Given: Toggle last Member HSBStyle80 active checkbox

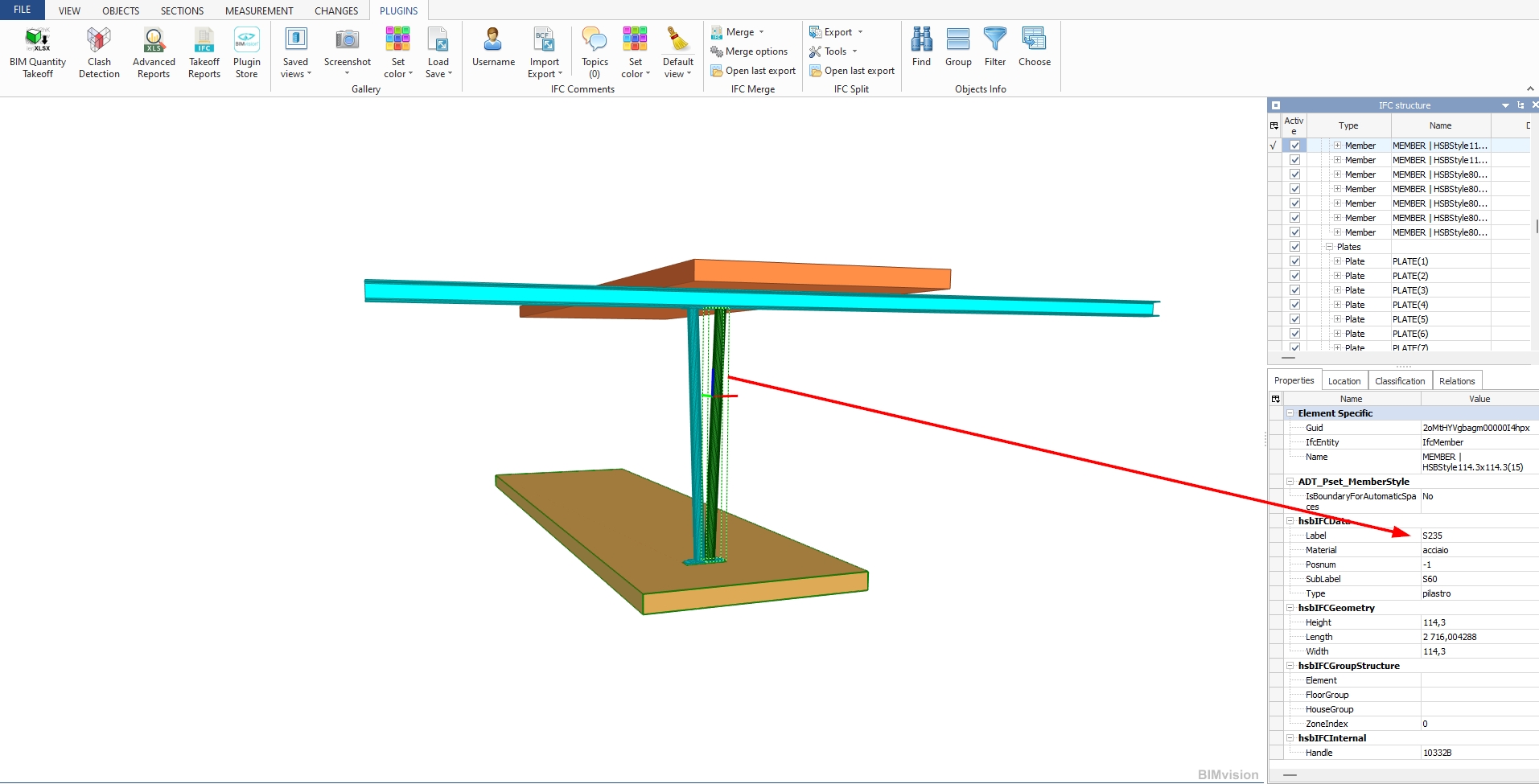Looking at the screenshot, I should (1294, 232).
